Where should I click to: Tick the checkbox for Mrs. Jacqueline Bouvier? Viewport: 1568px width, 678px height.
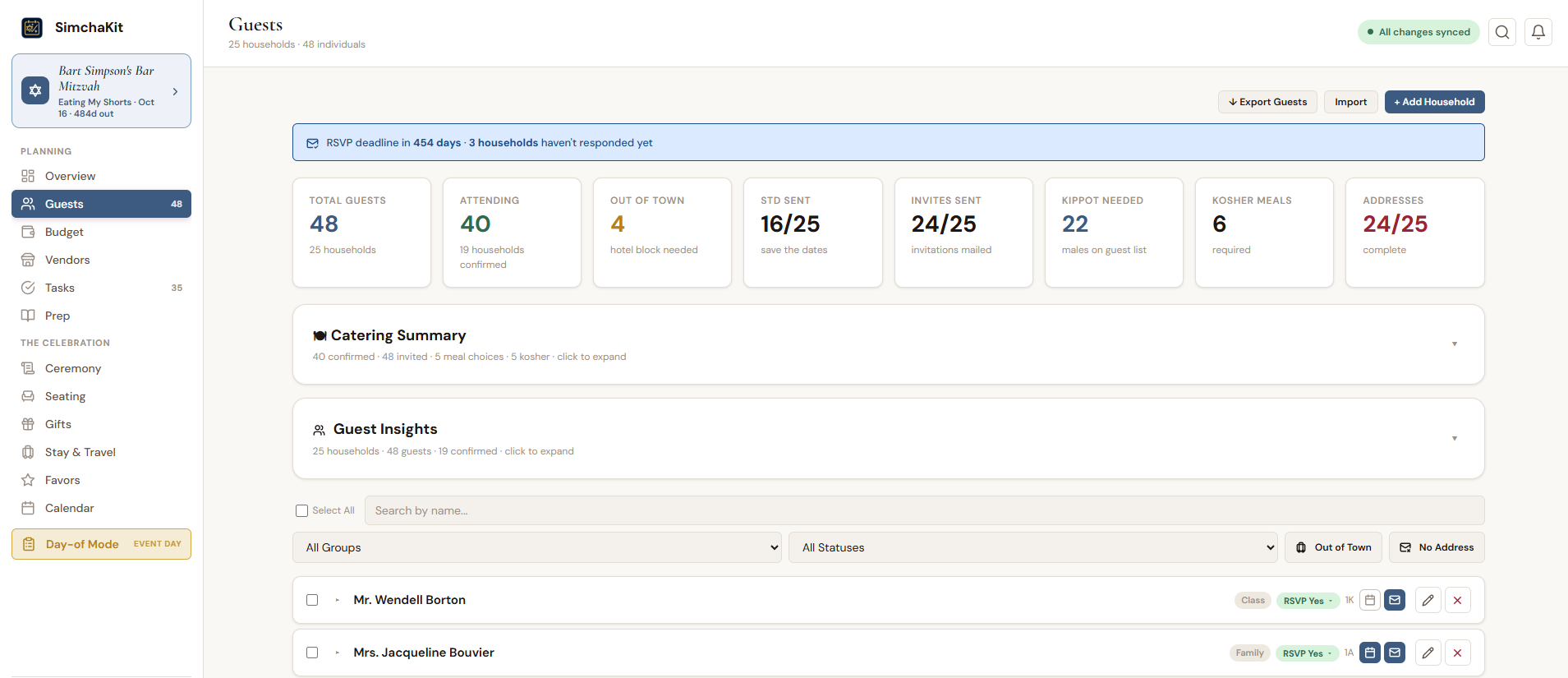point(312,653)
